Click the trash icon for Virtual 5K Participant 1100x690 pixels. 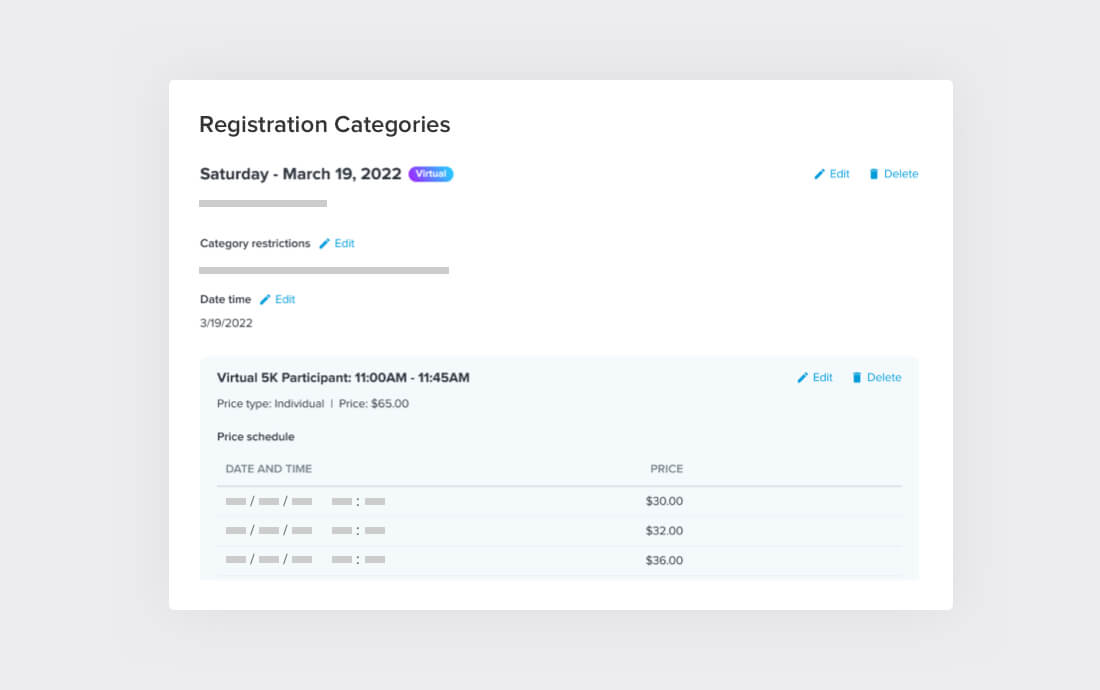click(x=857, y=378)
